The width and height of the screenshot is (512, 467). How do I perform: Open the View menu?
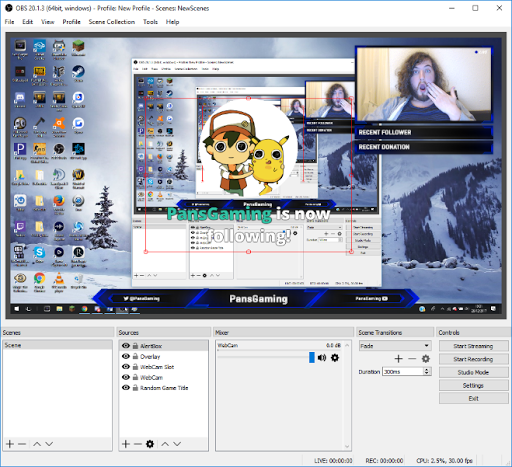click(x=48, y=22)
